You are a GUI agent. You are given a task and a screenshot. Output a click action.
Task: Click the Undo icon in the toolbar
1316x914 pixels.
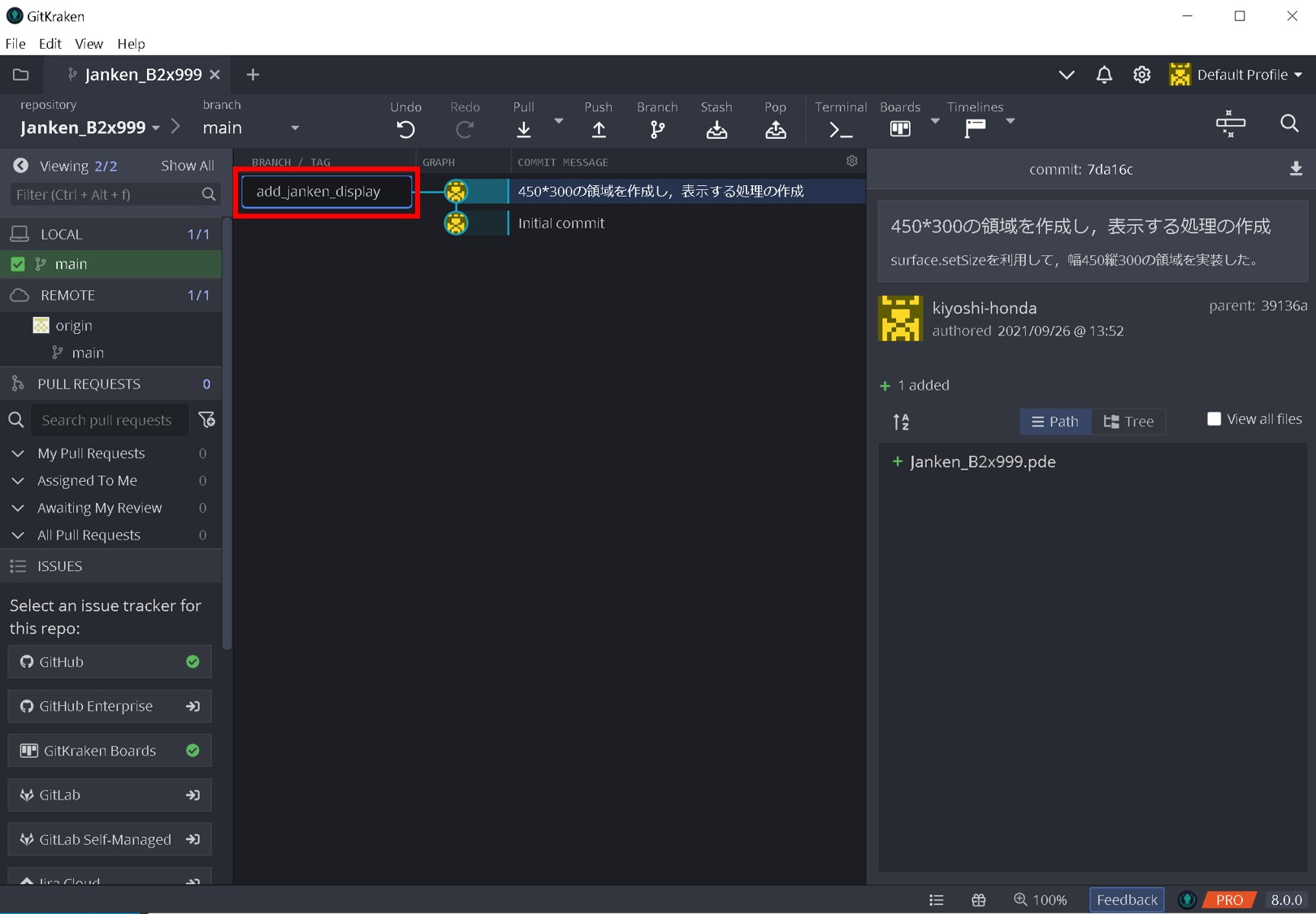click(405, 129)
